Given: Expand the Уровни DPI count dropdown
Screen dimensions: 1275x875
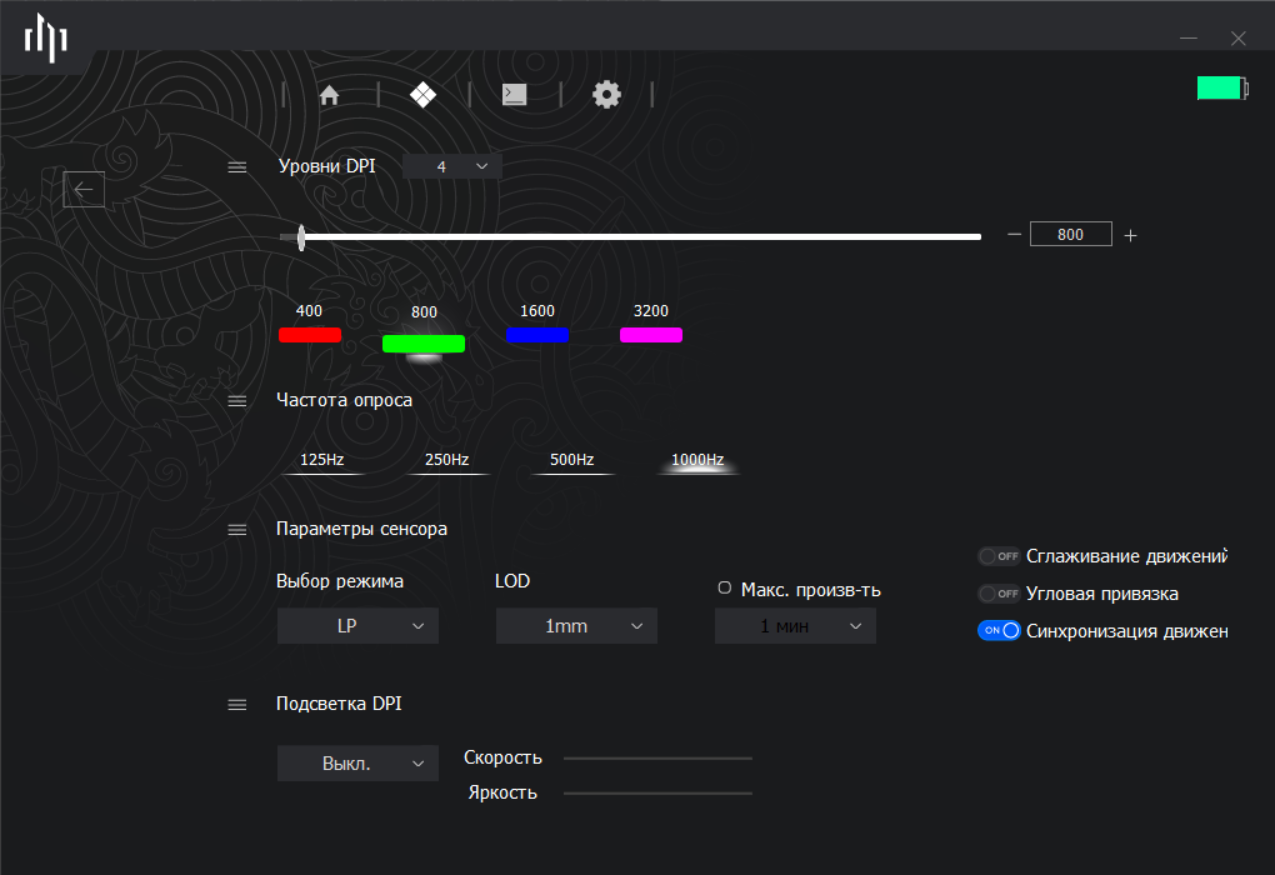Looking at the screenshot, I should 452,167.
